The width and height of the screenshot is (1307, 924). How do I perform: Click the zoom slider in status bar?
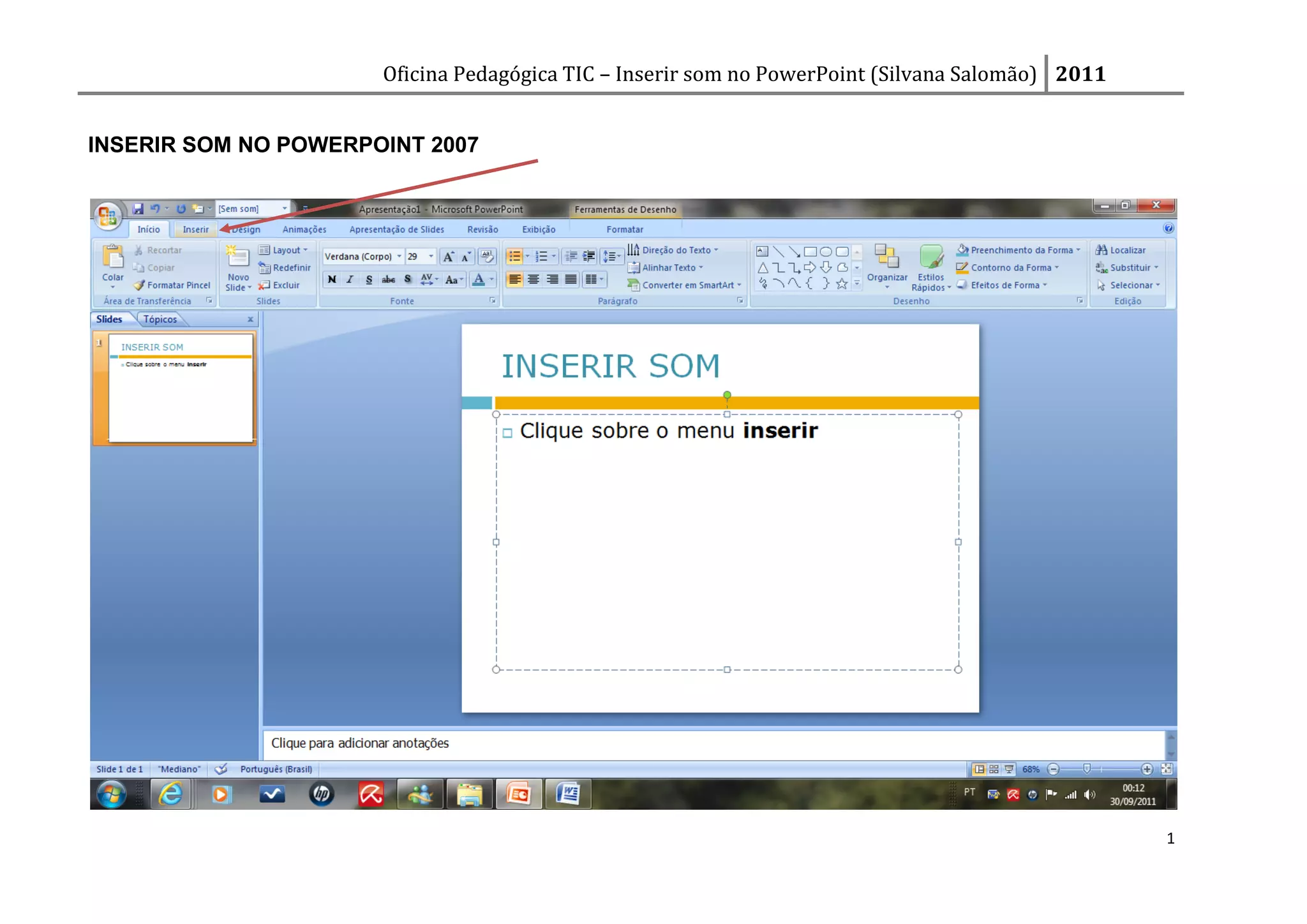1086,769
